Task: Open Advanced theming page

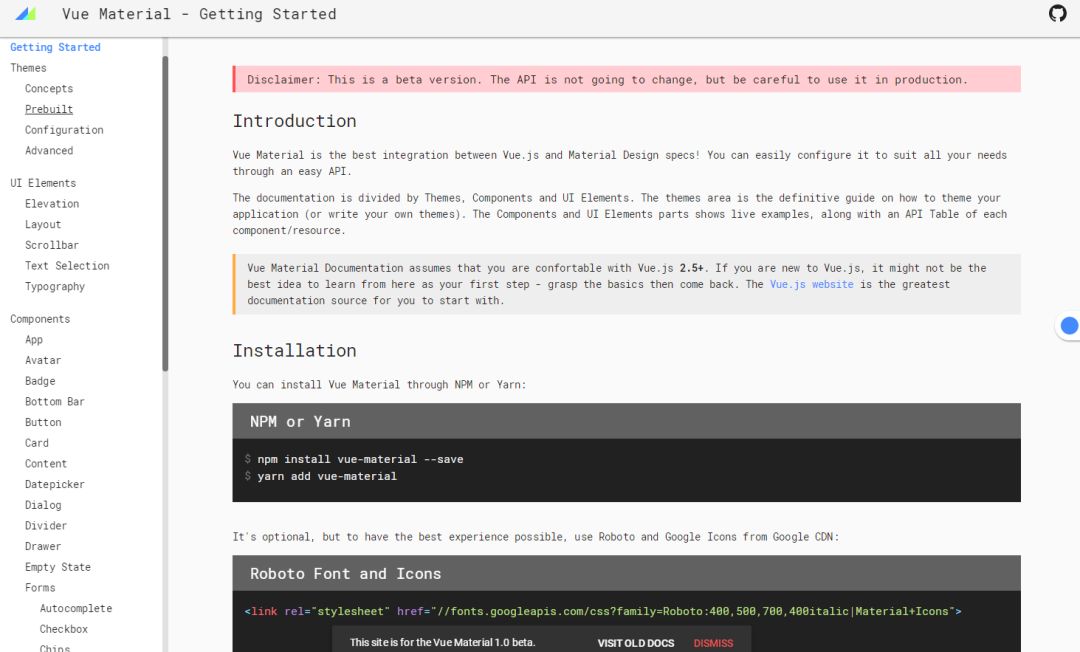Action: [x=49, y=150]
